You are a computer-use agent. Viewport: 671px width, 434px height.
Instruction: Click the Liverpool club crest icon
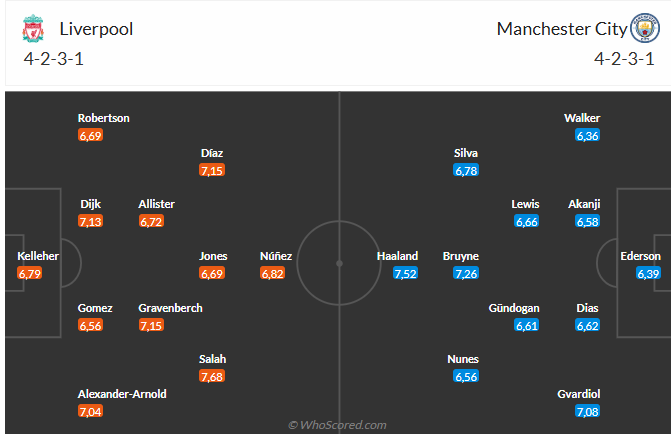pos(33,28)
